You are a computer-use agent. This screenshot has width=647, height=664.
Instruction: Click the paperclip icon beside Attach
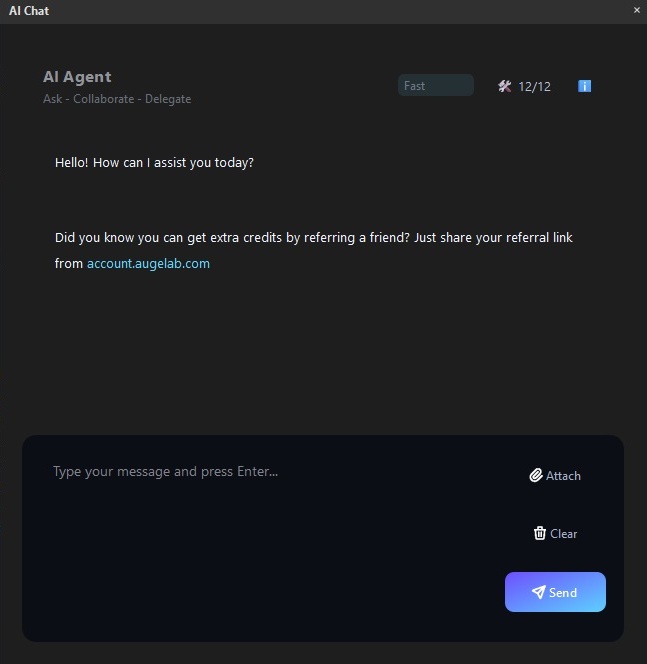pos(536,476)
